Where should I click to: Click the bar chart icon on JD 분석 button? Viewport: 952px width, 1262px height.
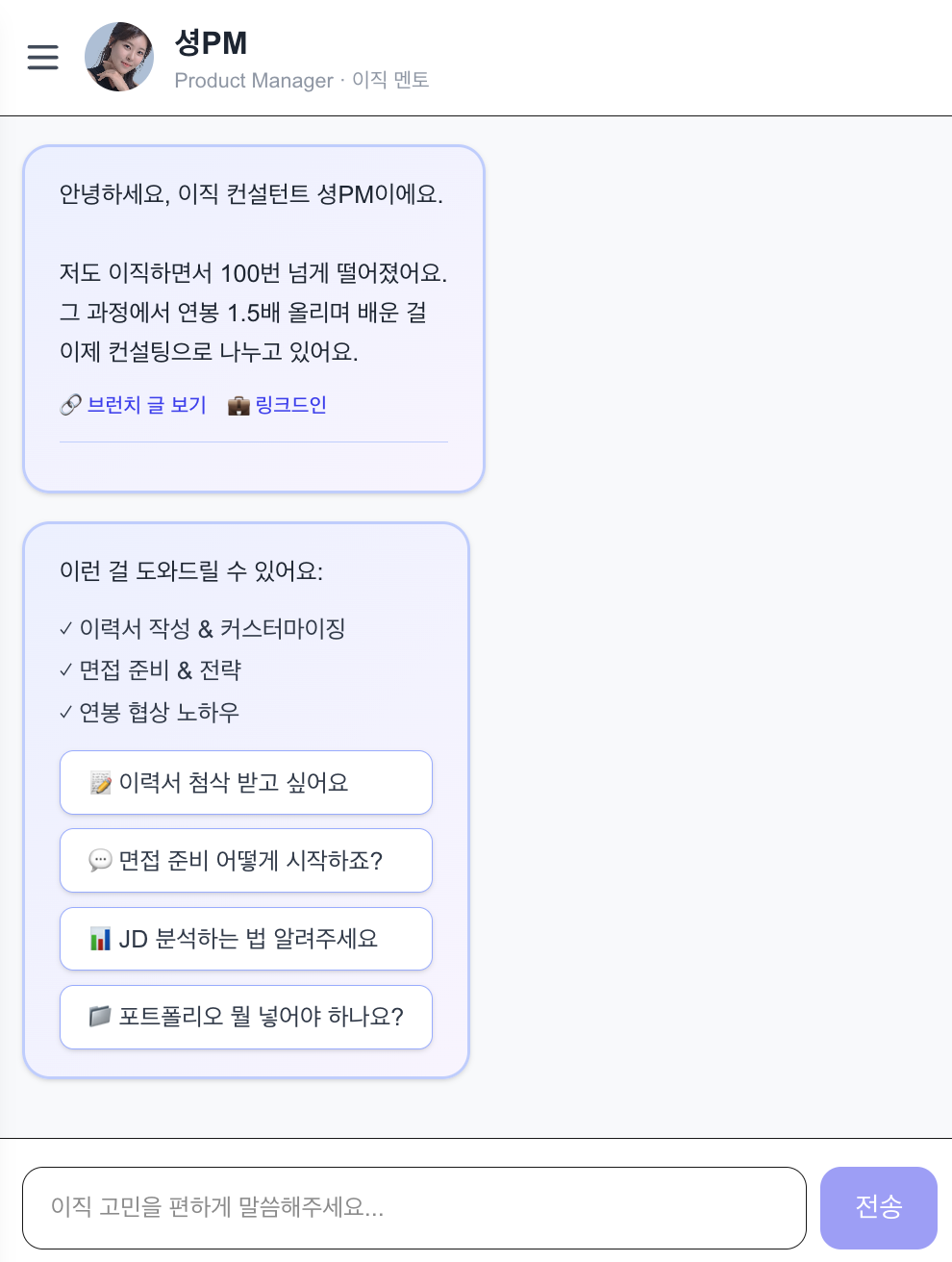101,939
